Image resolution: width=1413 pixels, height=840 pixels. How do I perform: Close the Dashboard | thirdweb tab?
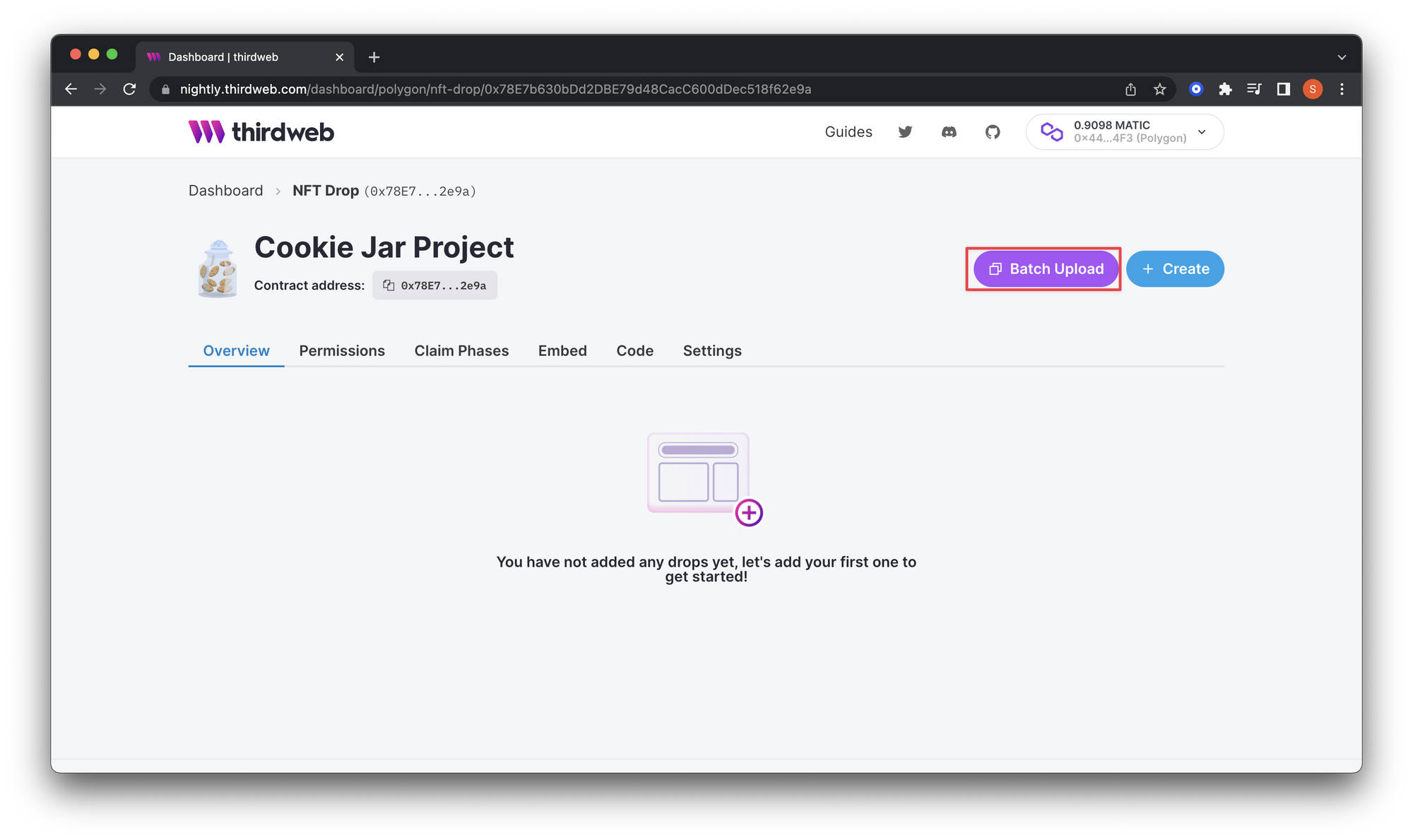(339, 57)
